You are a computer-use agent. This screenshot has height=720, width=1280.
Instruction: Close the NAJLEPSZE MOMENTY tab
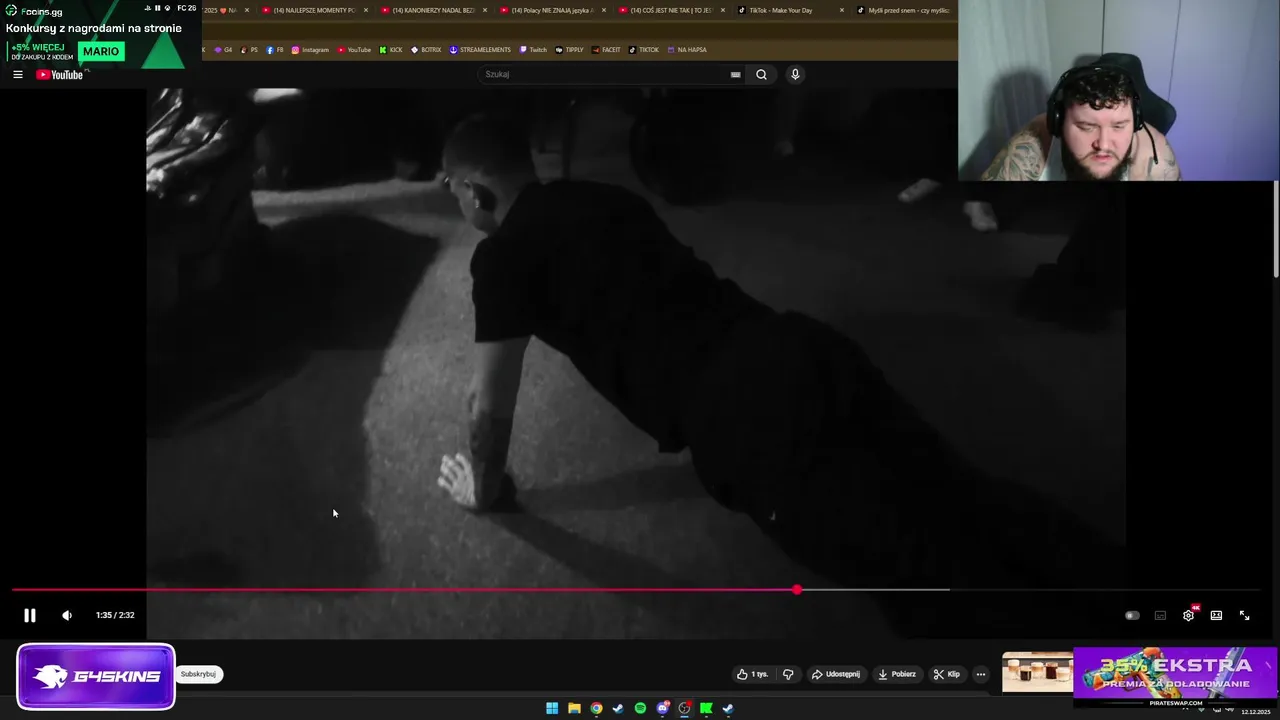366,10
